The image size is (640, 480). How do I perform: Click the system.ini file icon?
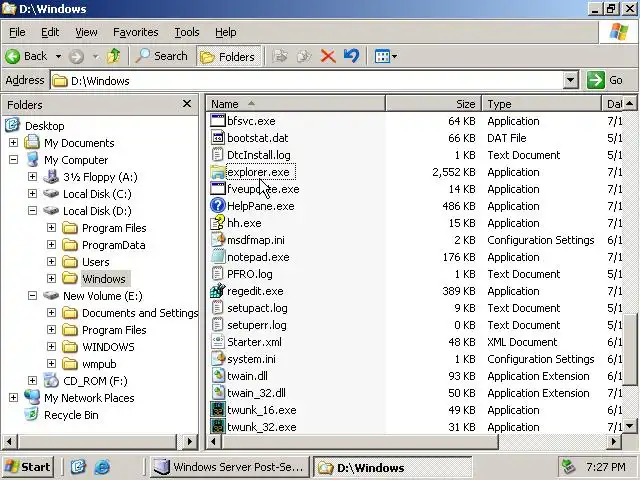(x=218, y=359)
